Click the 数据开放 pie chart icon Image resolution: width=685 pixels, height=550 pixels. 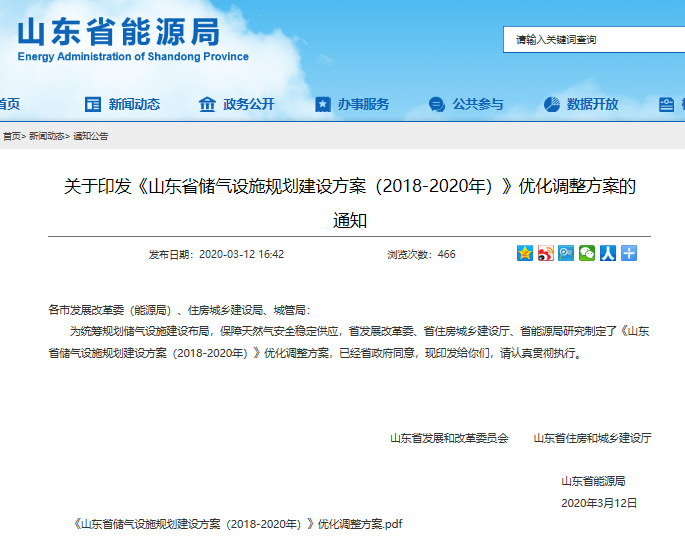point(551,104)
